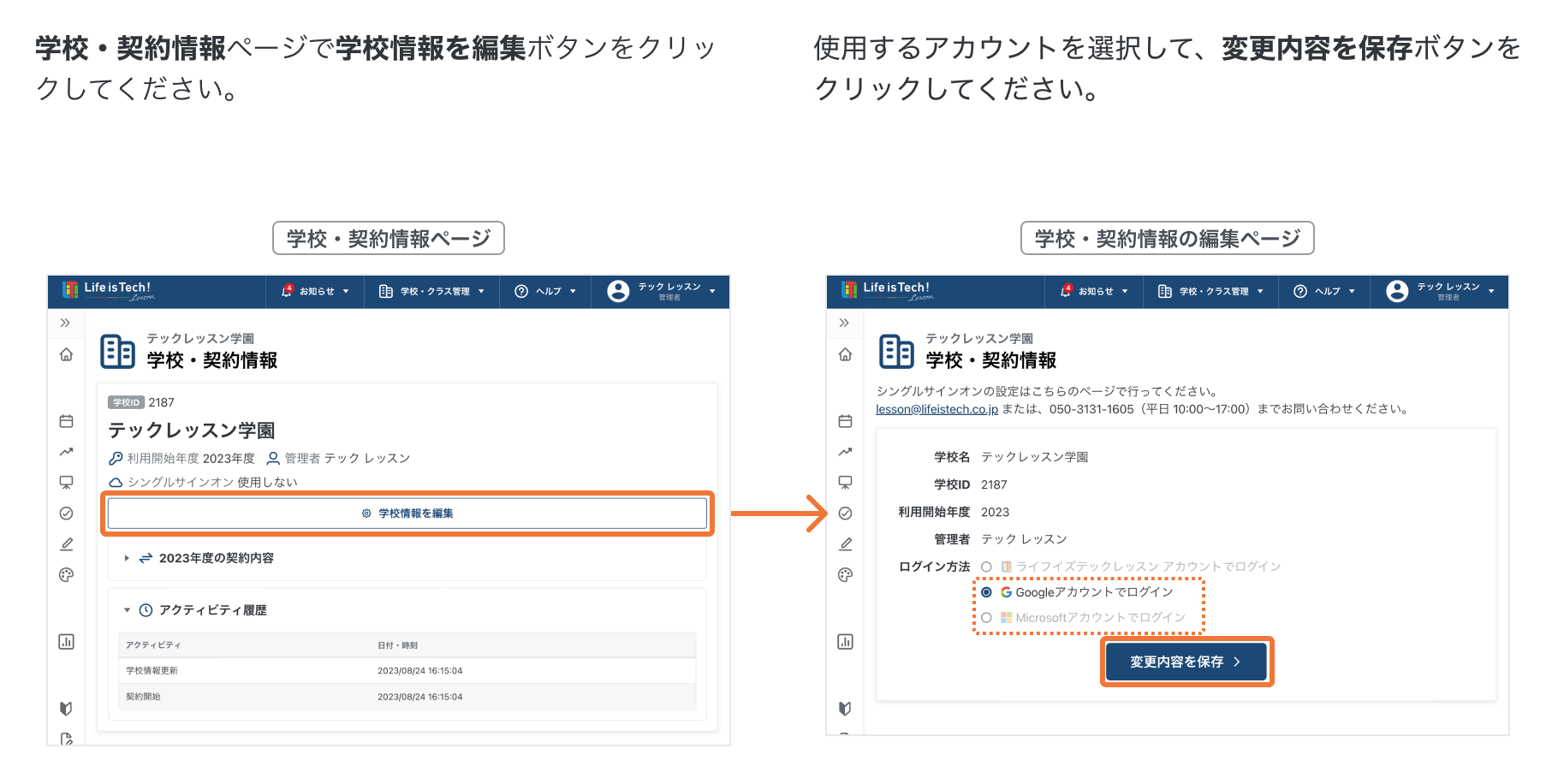The height and width of the screenshot is (784, 1558).
Task: Expand the sidebar with the double-chevron in the left screenshot
Action: (65, 323)
